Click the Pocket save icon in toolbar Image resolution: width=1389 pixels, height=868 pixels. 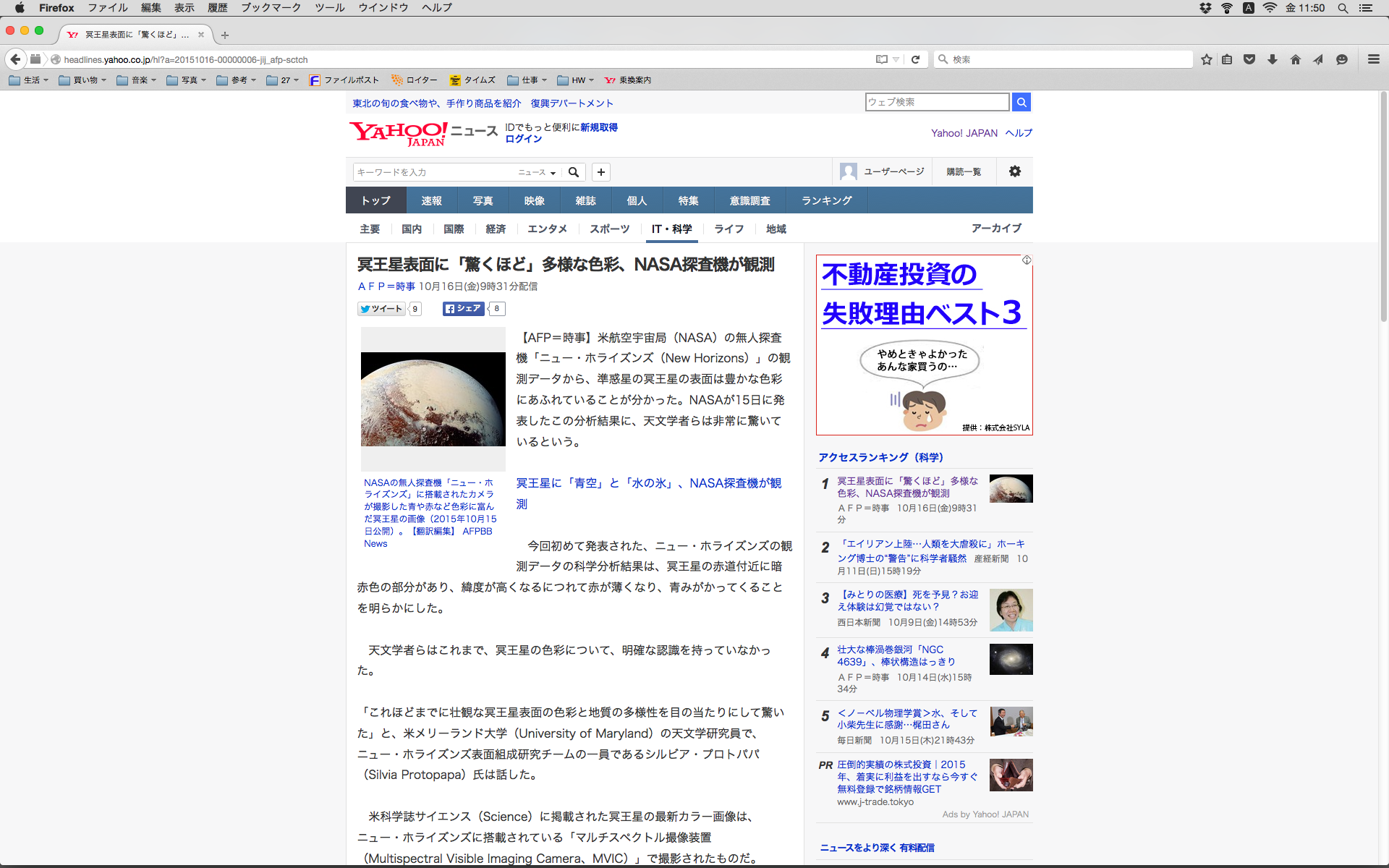pos(1249,59)
